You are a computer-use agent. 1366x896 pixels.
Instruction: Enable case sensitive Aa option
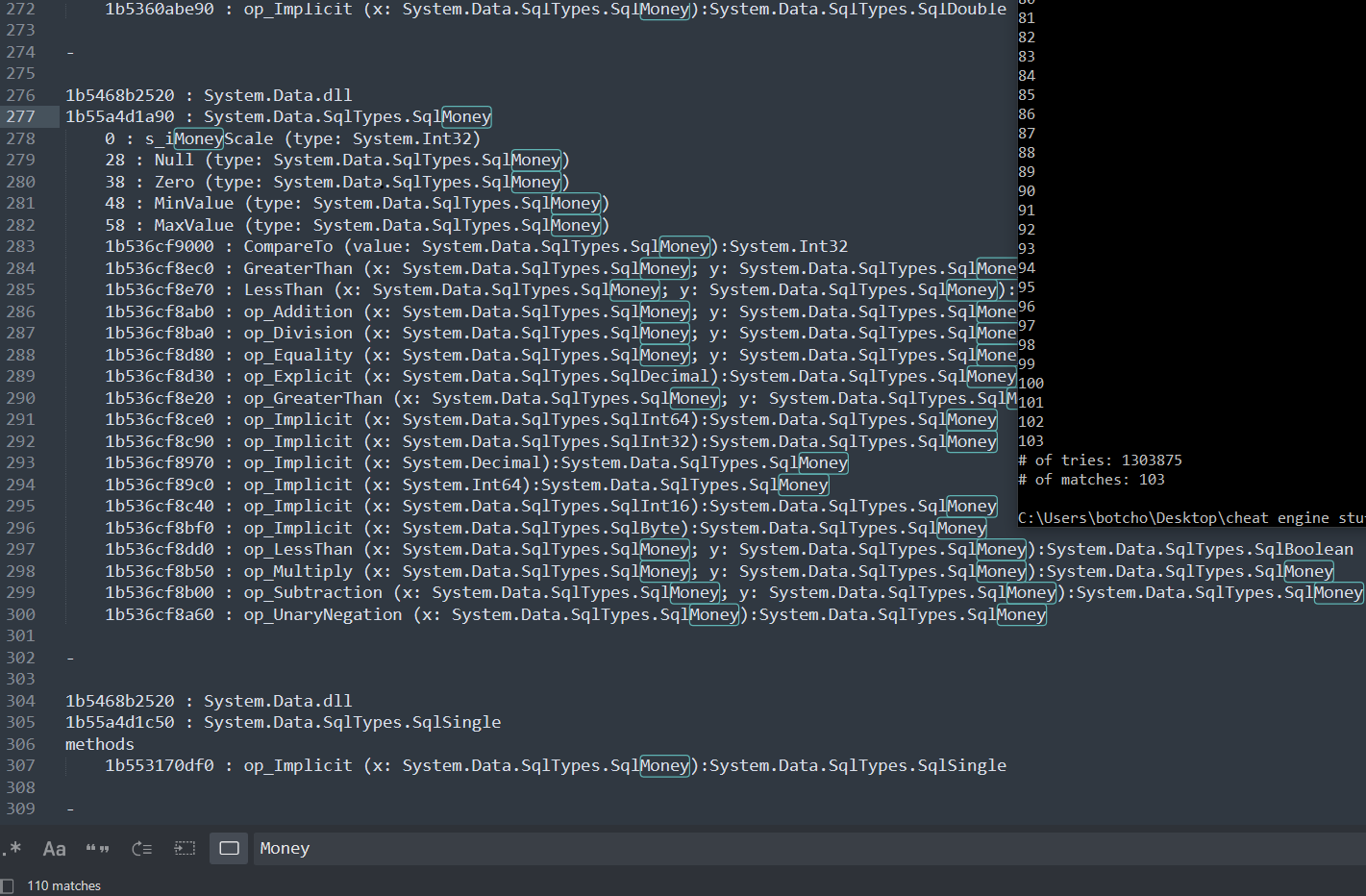(x=54, y=848)
